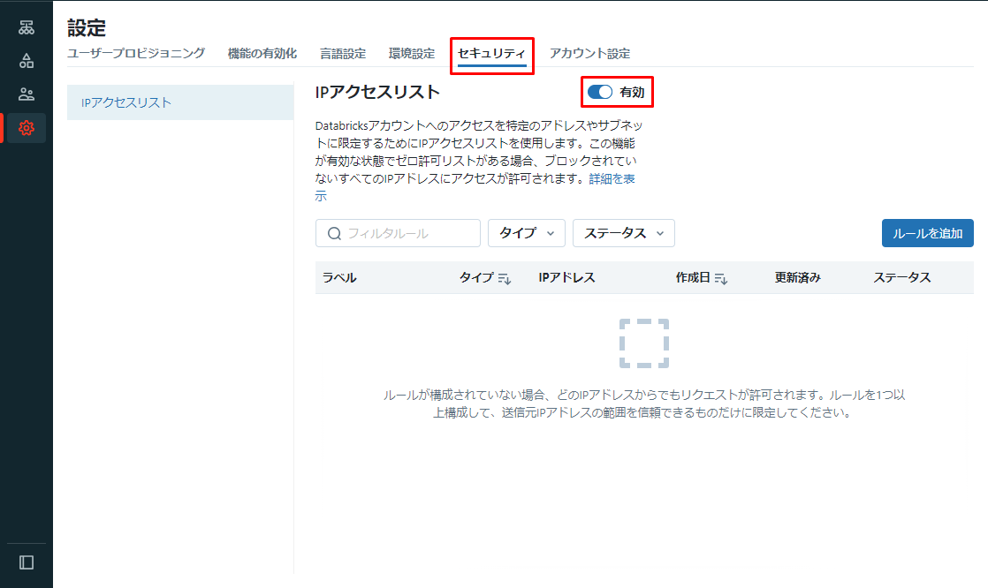
Task: Click the ラベル column header
Action: [340, 278]
